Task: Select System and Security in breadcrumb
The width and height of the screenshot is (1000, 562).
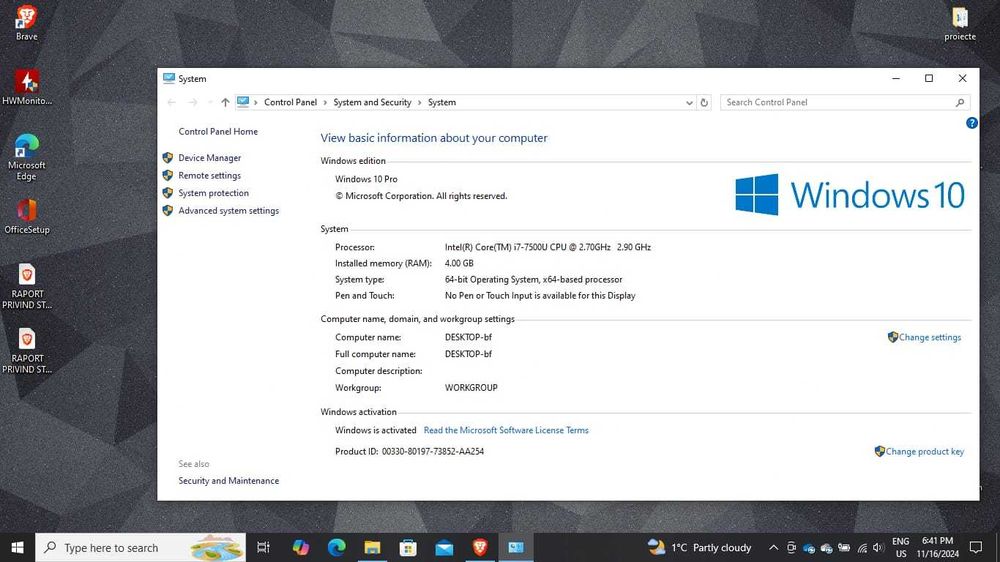Action: 372,102
